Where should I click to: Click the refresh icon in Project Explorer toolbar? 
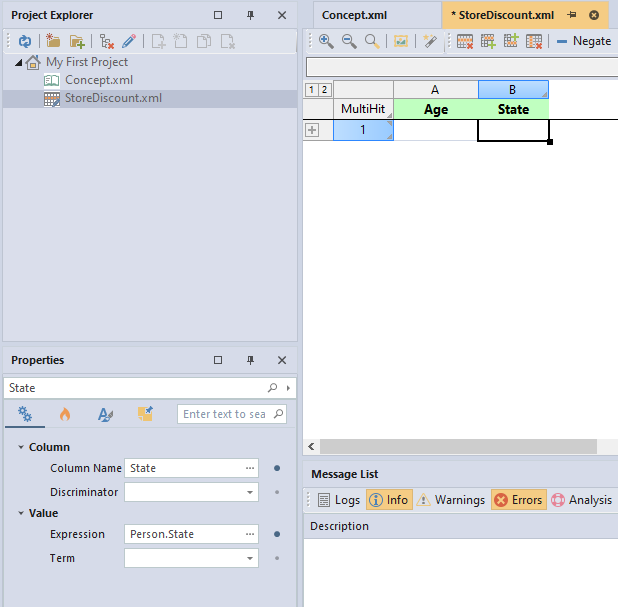coord(24,41)
